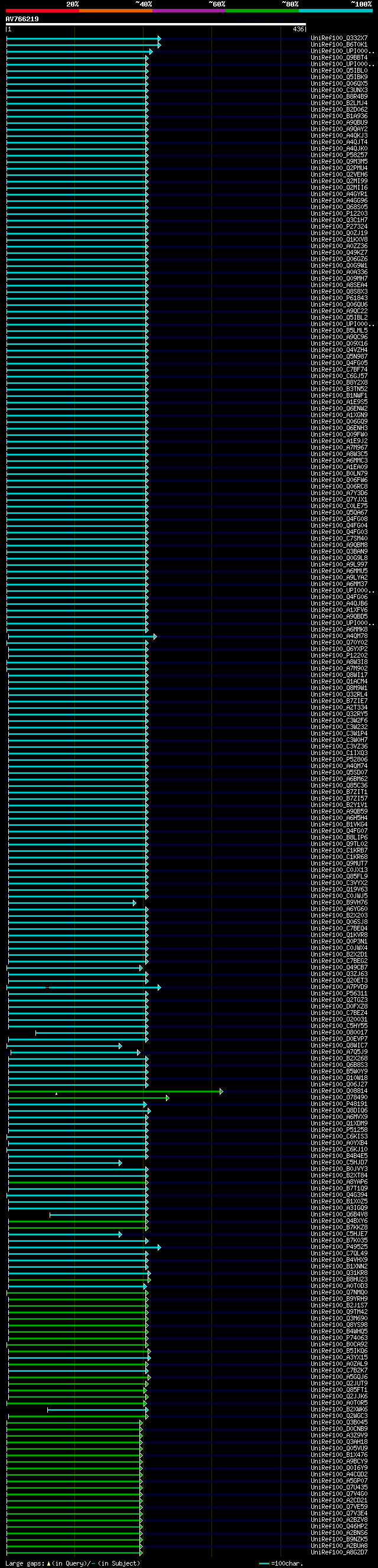
Task: Click UniRef100_P49525 label
Action: point(339,1247)
